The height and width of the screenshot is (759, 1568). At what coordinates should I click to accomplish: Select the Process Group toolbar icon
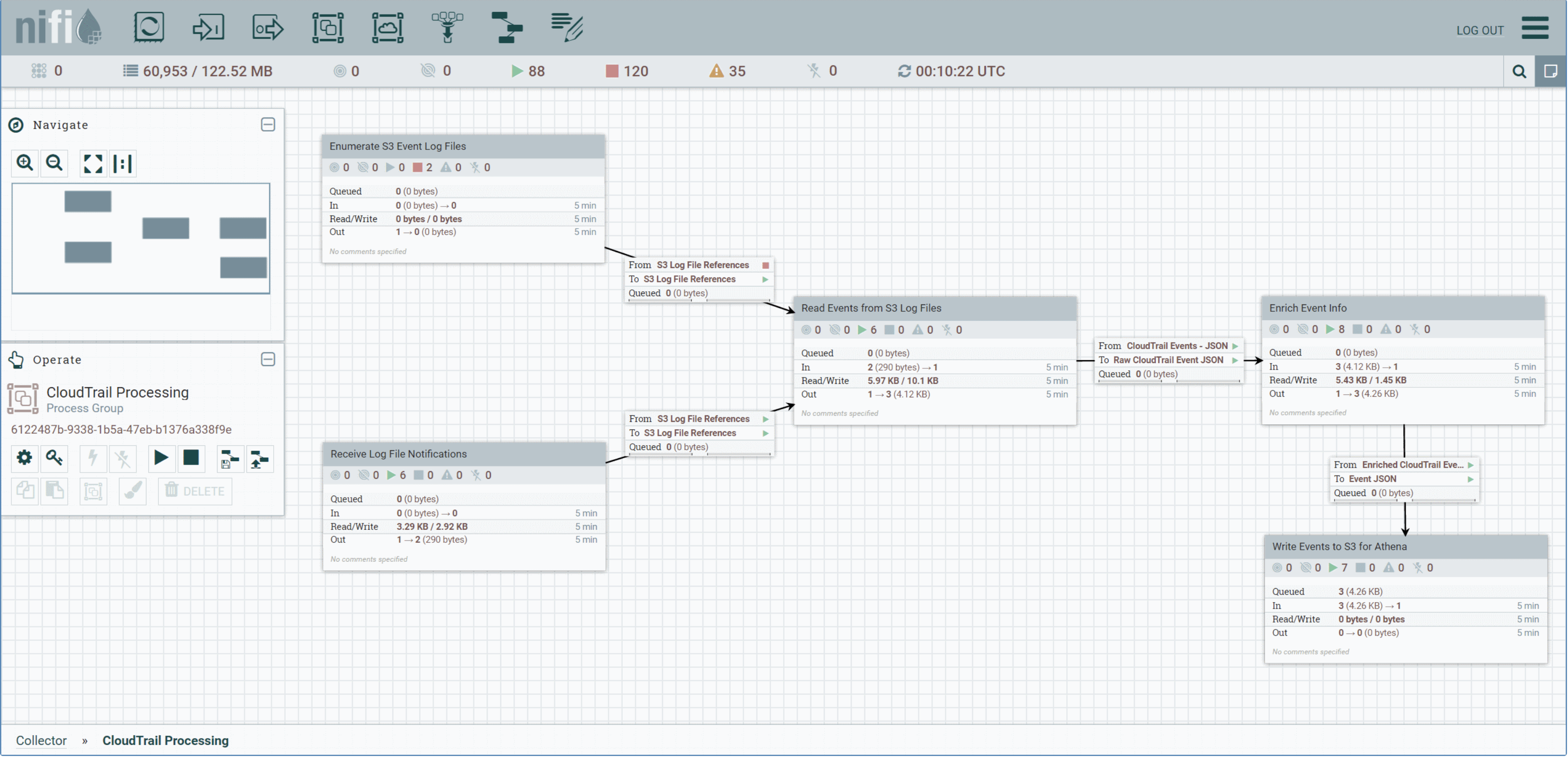tap(328, 27)
